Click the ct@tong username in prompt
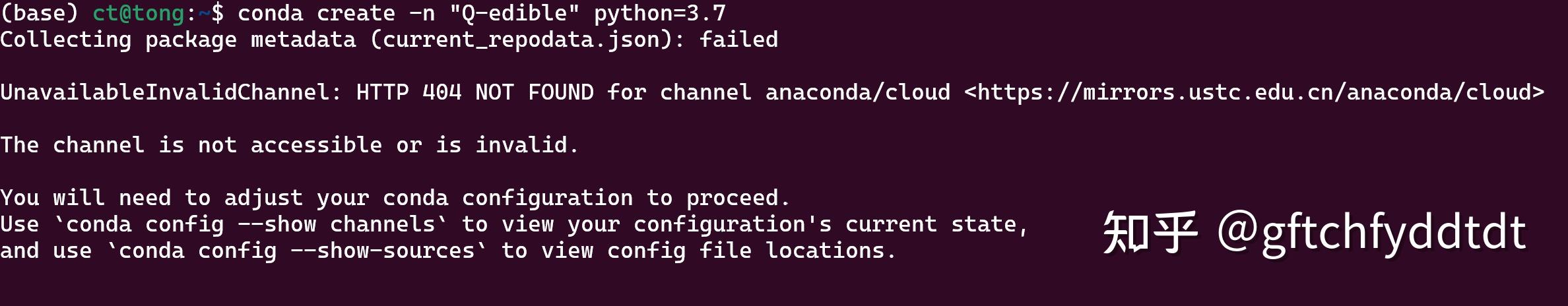Image resolution: width=1568 pixels, height=306 pixels. 138,13
